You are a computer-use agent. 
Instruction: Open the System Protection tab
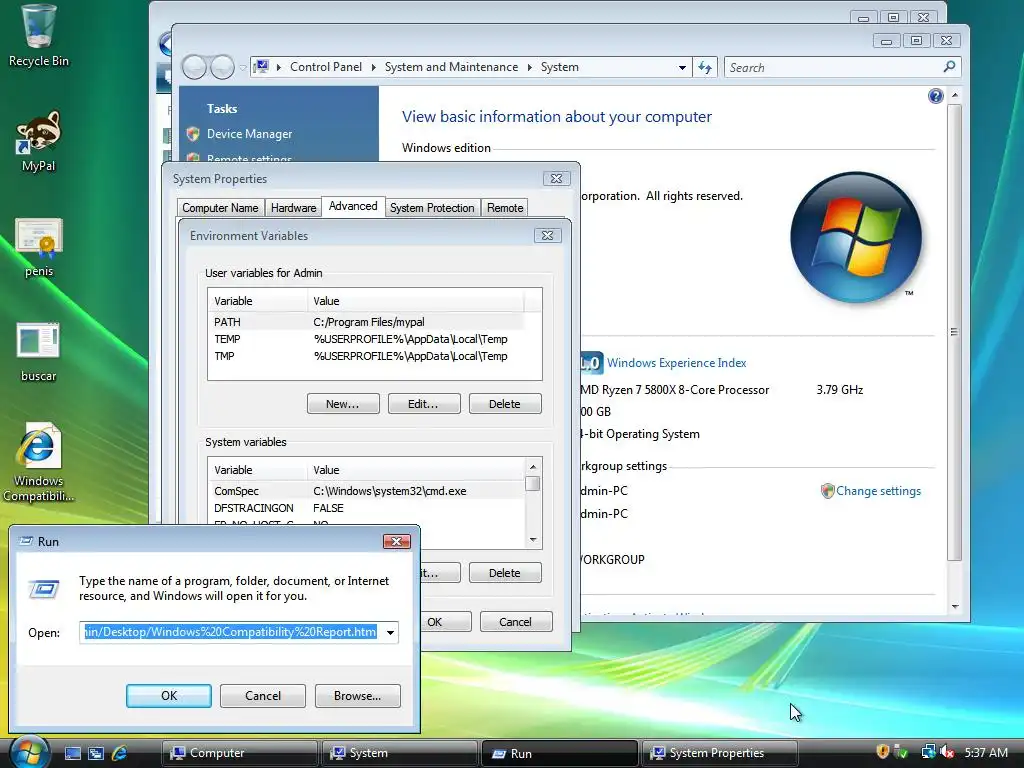pyautogui.click(x=432, y=208)
